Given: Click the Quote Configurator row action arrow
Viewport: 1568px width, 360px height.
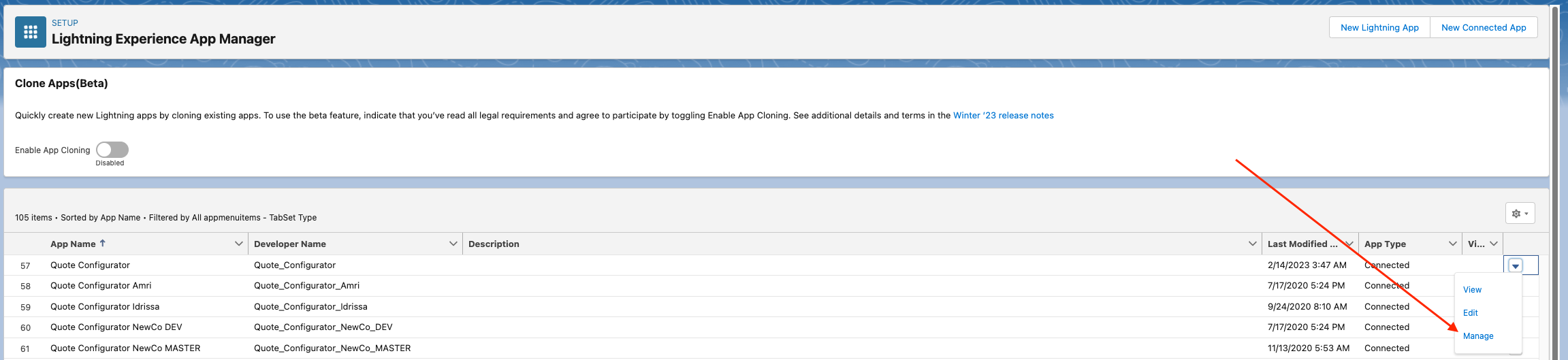Looking at the screenshot, I should [x=1516, y=265].
